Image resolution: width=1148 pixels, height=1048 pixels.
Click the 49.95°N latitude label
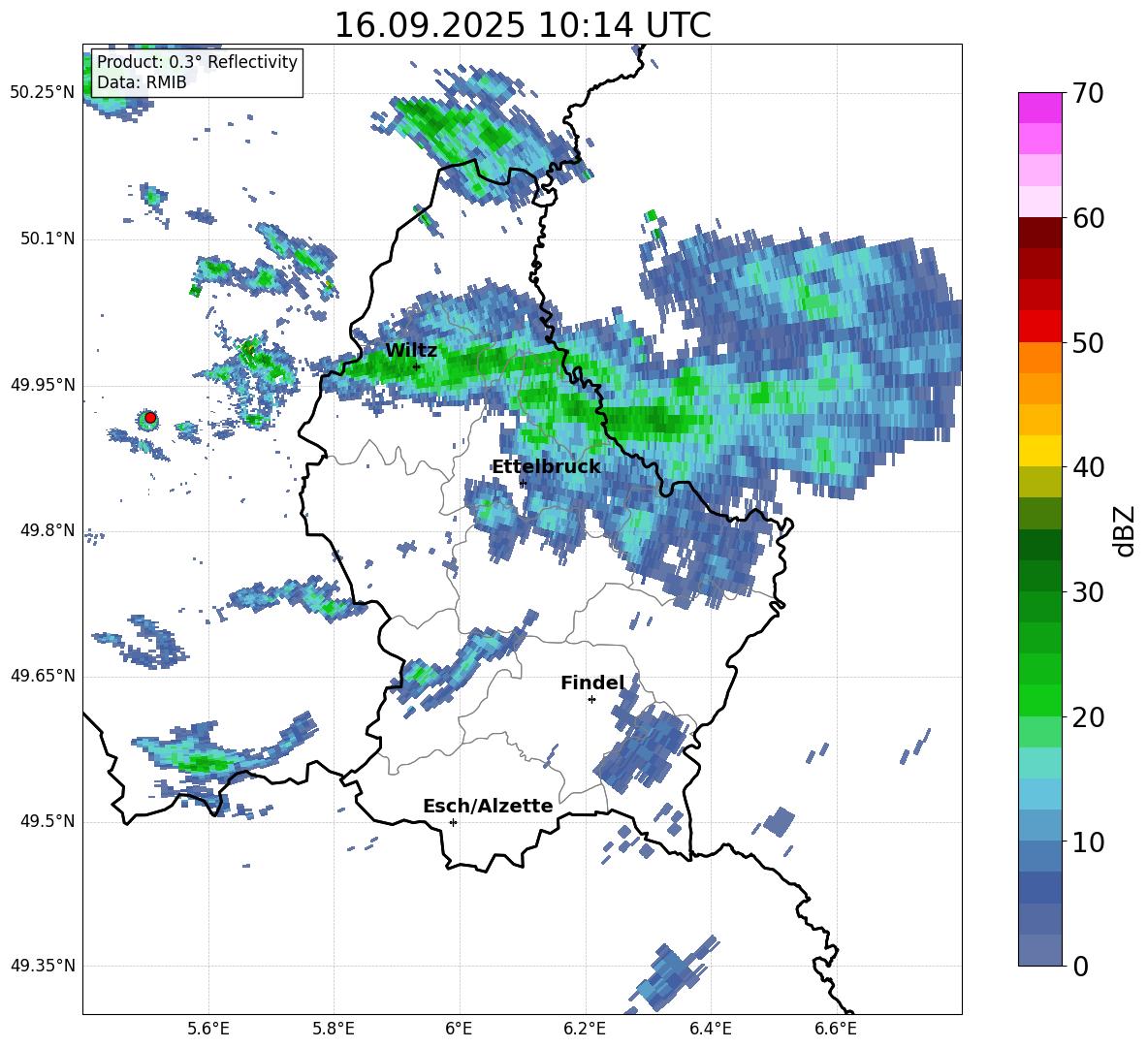[43, 385]
